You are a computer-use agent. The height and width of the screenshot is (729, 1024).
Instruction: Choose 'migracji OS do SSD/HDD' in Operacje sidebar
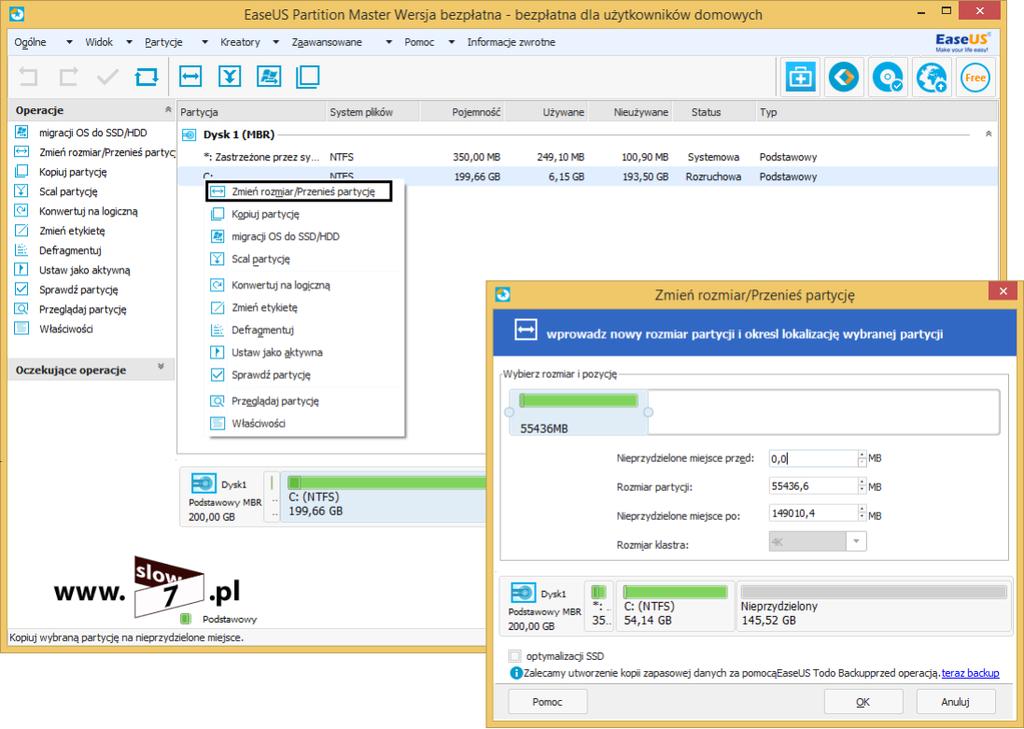pyautogui.click(x=93, y=133)
